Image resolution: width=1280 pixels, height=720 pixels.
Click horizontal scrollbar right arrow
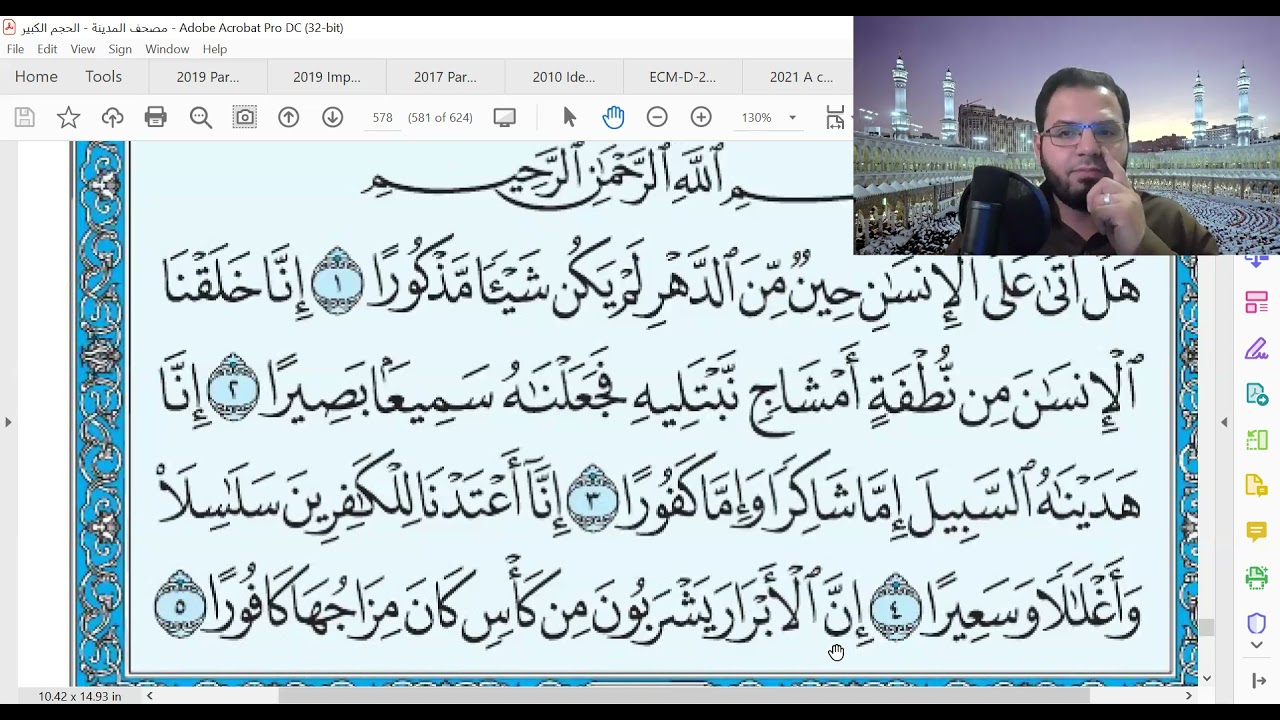(x=1189, y=696)
